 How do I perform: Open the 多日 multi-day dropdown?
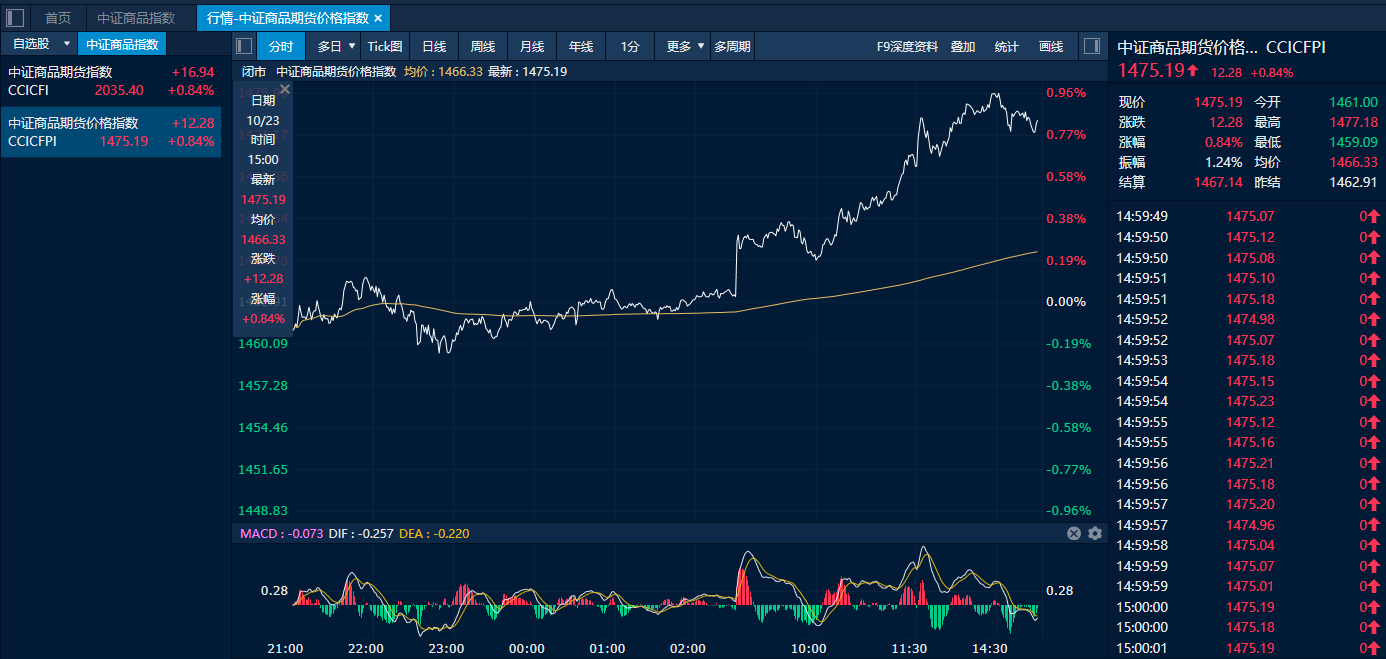[351, 46]
